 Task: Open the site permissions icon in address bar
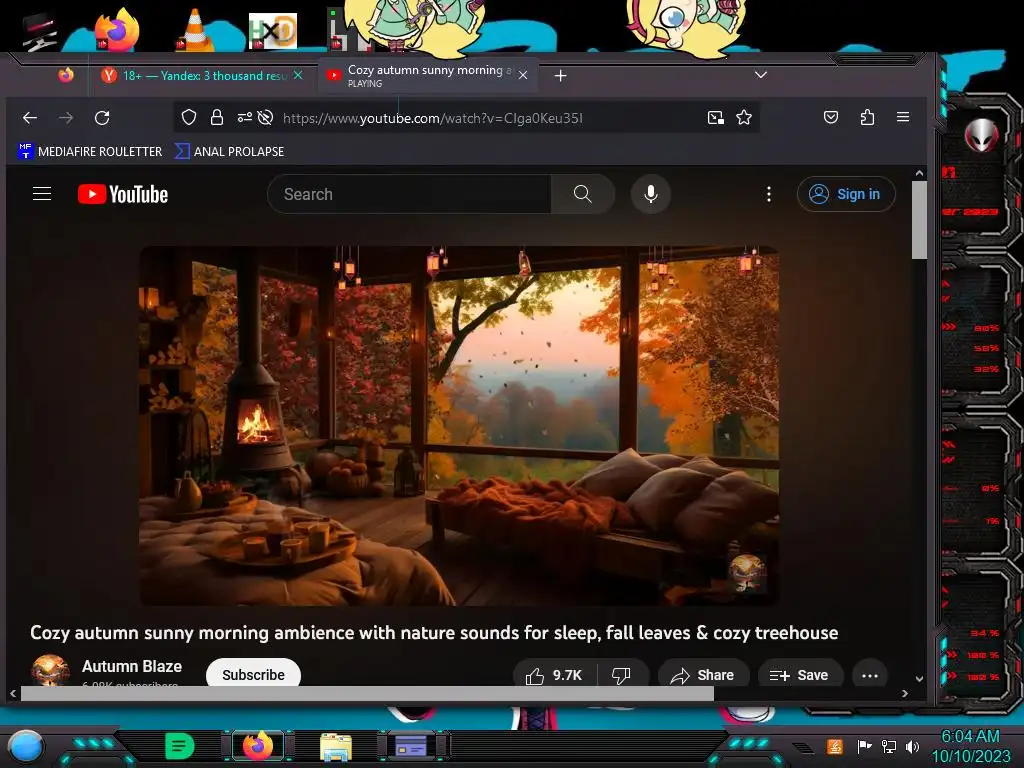pyautogui.click(x=244, y=118)
